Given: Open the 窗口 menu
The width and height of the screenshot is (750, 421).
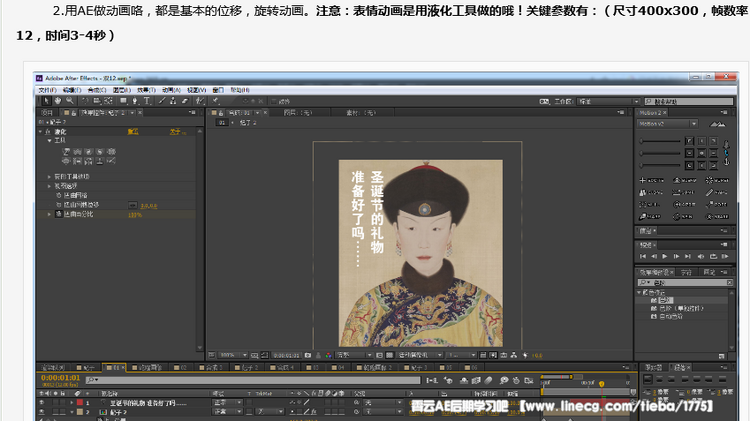Looking at the screenshot, I should tap(218, 90).
